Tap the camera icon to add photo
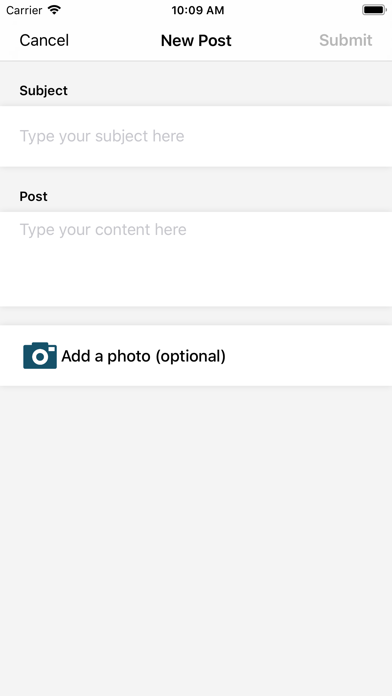Screen dimensions: 392x696 click(40, 356)
